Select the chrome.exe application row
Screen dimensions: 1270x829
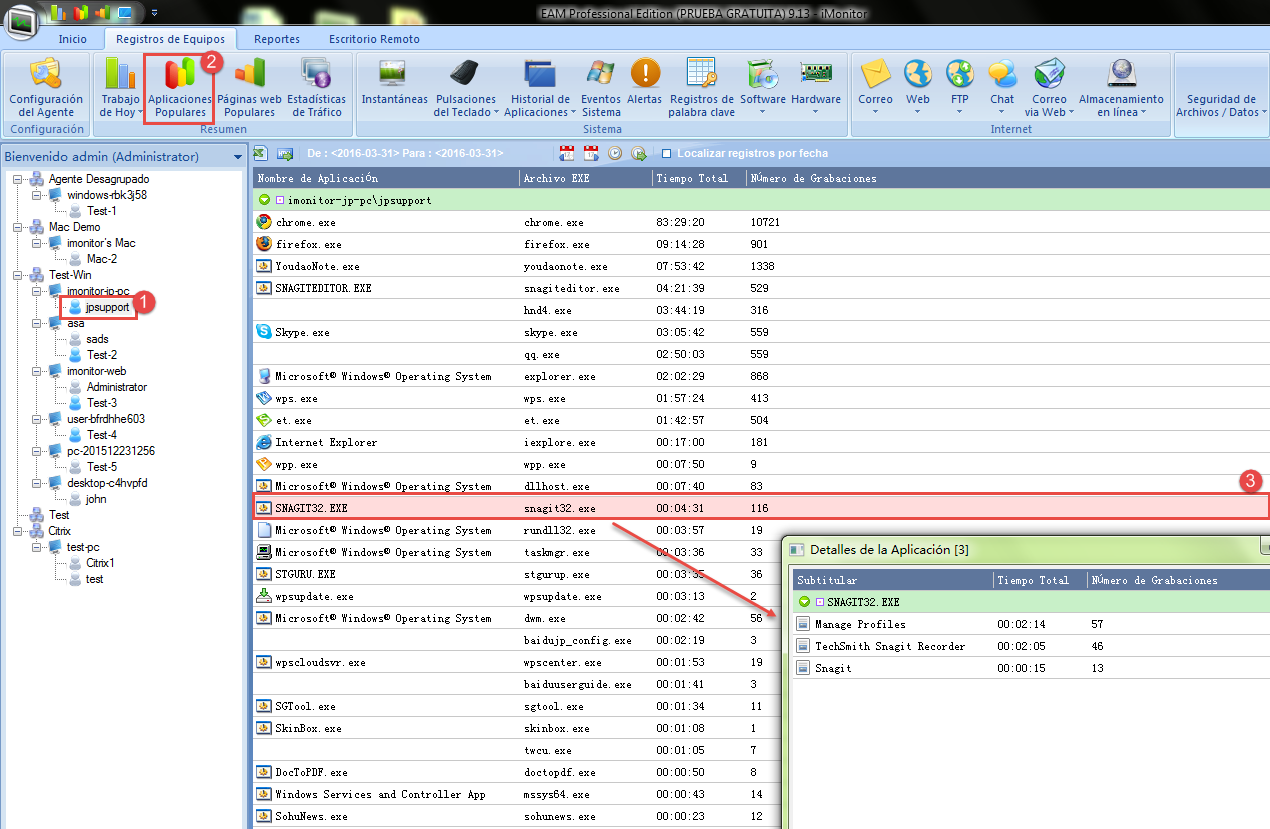click(x=400, y=222)
